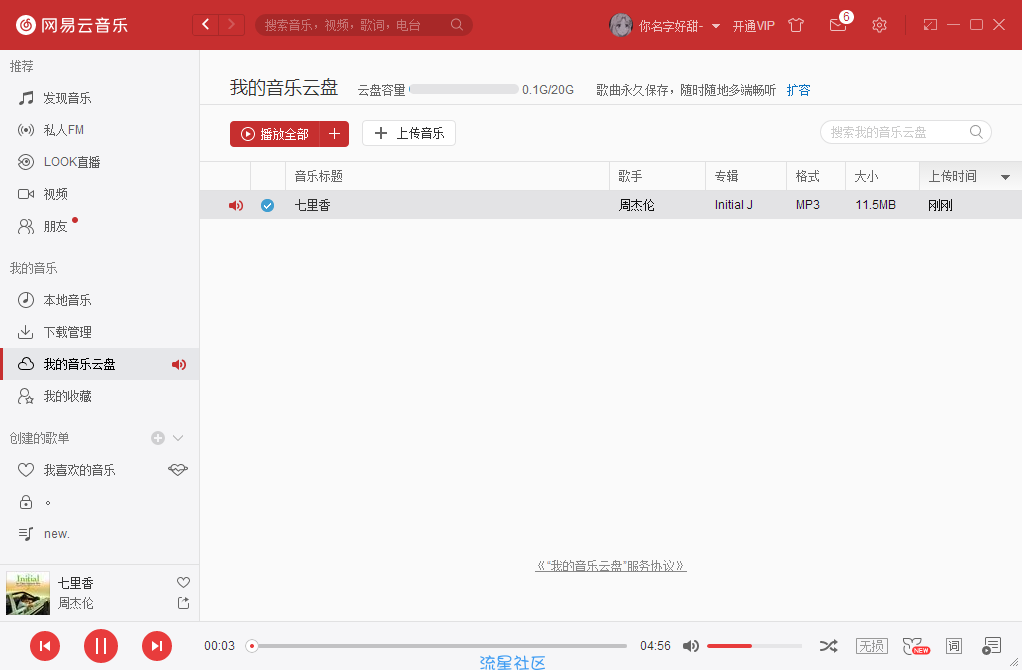Viewport: 1022px width, 670px height.
Task: Click 播放全部 button
Action: 275,134
